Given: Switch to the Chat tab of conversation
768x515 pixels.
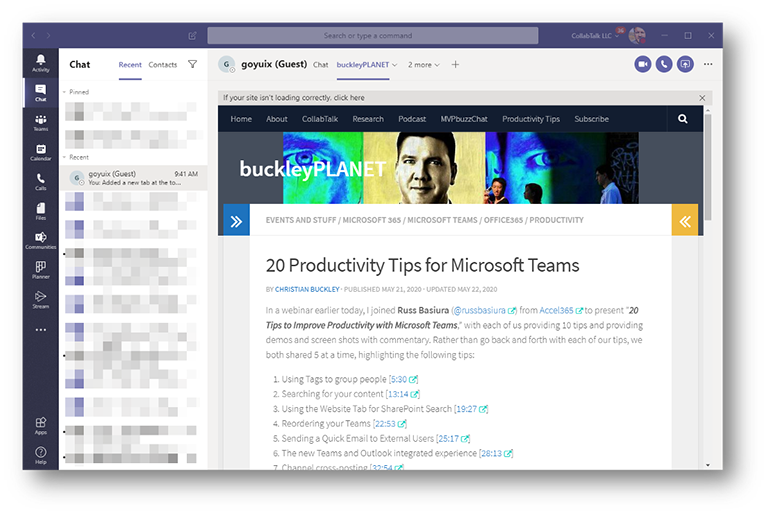Looking at the screenshot, I should click(321, 65).
